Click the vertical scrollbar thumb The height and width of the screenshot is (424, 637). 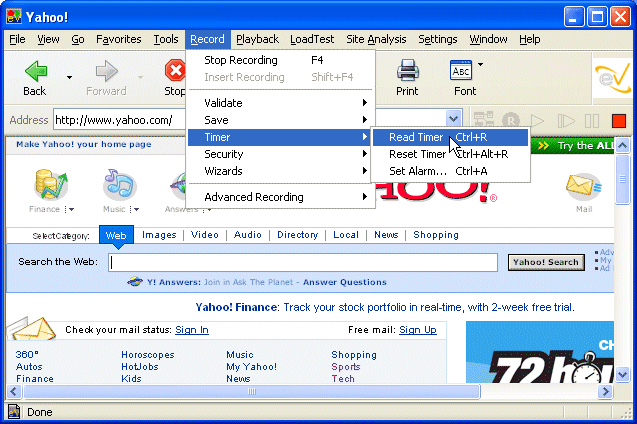[x=622, y=179]
